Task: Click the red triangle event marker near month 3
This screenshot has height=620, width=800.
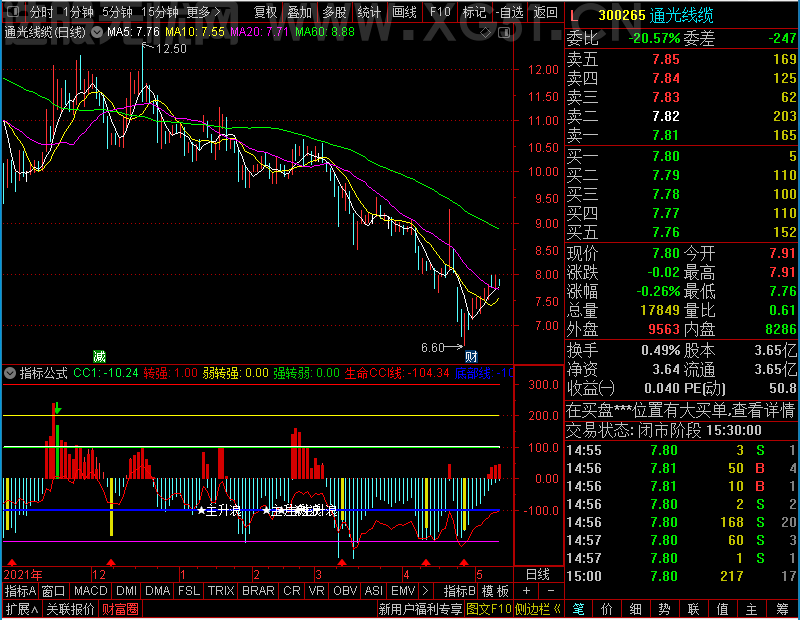Action: coord(342,562)
